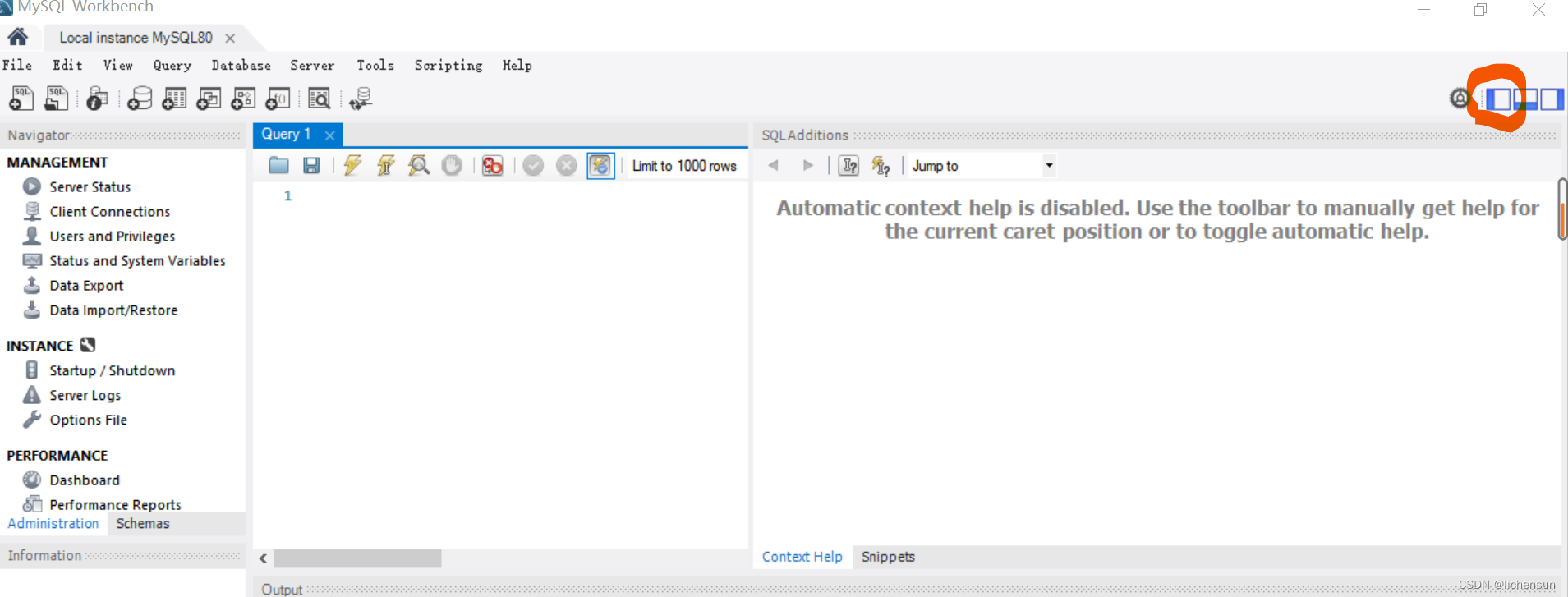Screen dimensions: 1568x597
Task: Select the Local instance MySQL80 connection tab
Action: coord(136,38)
